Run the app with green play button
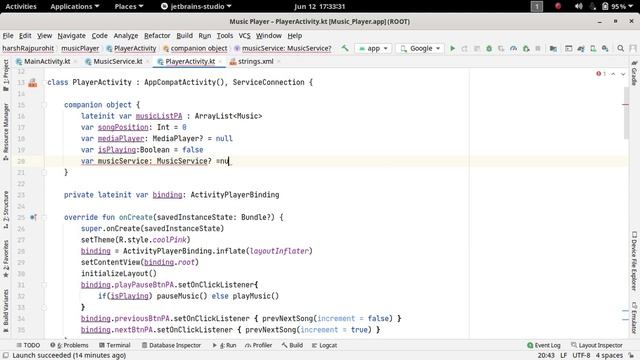Image resolution: width=640 pixels, height=360 pixels. [x=452, y=48]
